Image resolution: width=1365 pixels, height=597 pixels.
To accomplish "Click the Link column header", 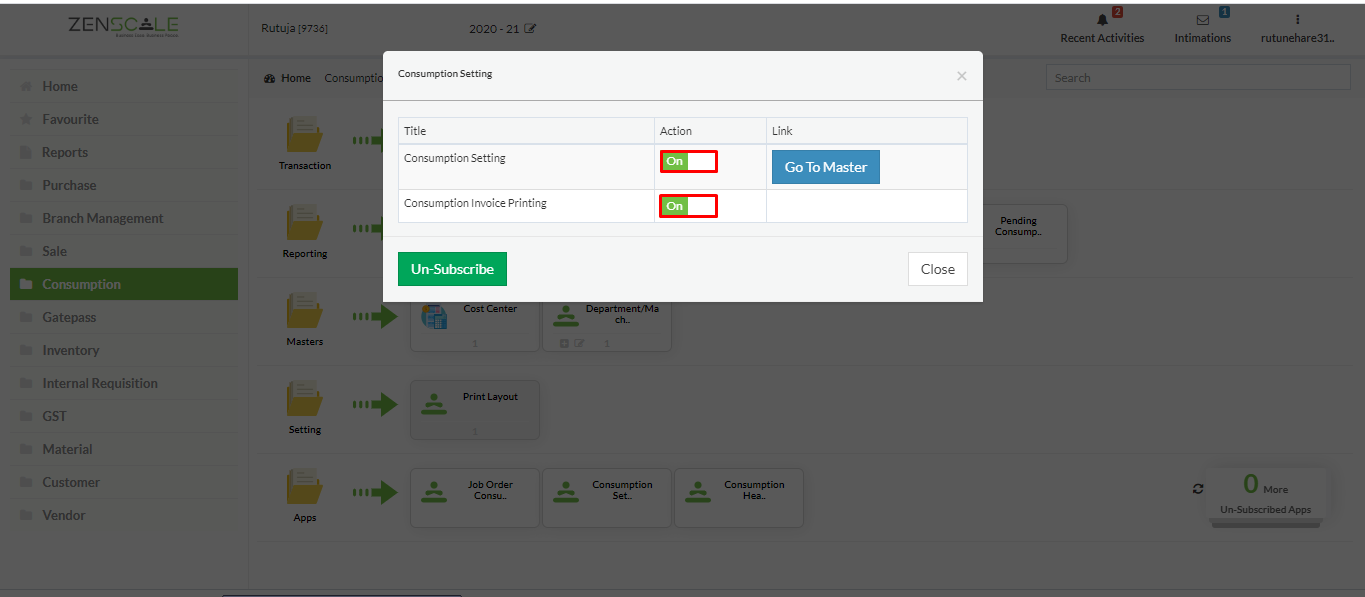I will coord(867,131).
